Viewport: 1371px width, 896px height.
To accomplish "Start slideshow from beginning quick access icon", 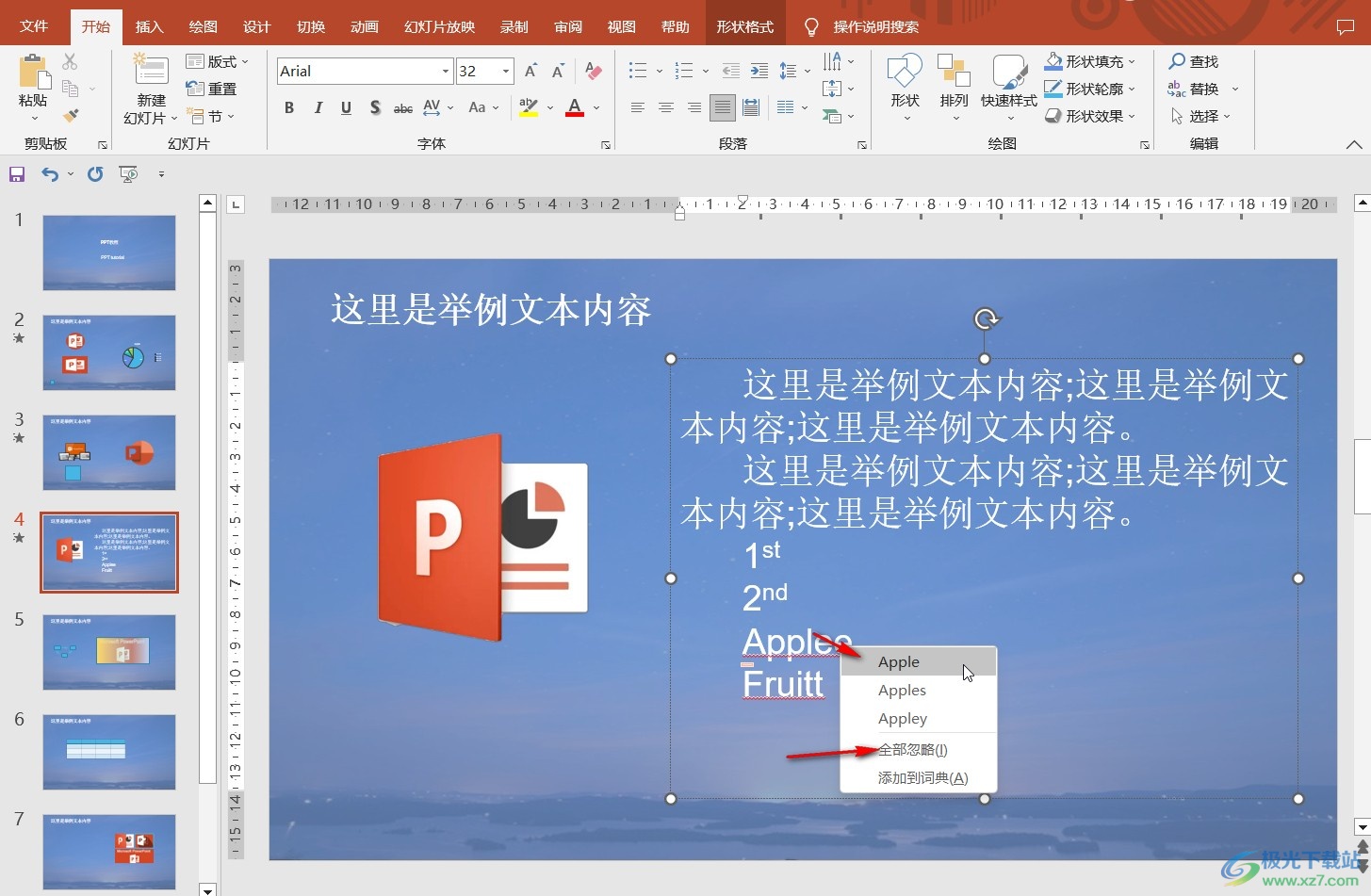I will tap(128, 174).
